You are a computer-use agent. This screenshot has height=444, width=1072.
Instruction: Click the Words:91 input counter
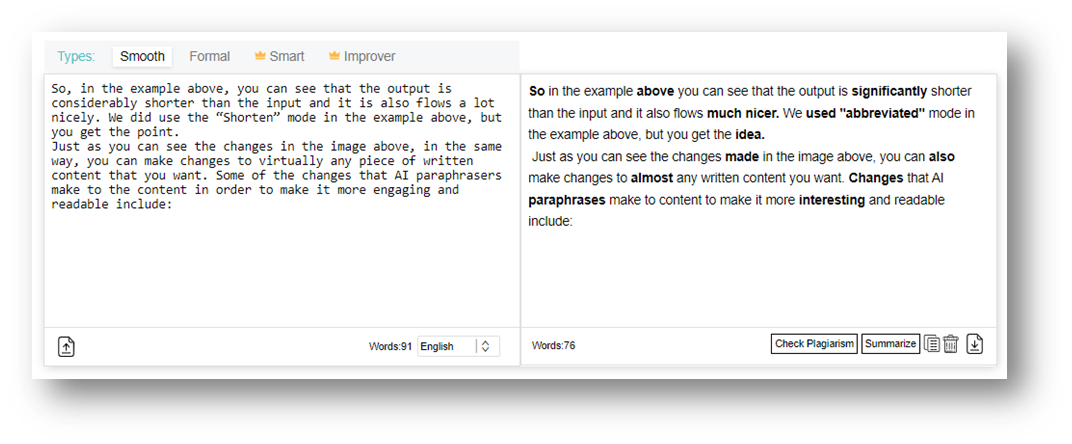(390, 347)
